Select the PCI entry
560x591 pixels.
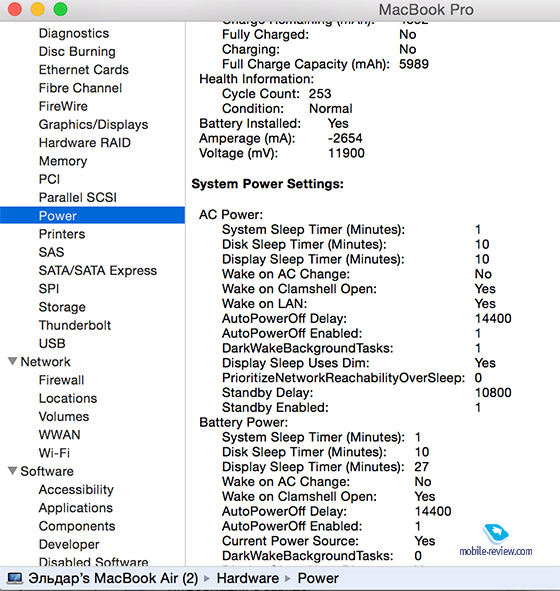coord(49,179)
